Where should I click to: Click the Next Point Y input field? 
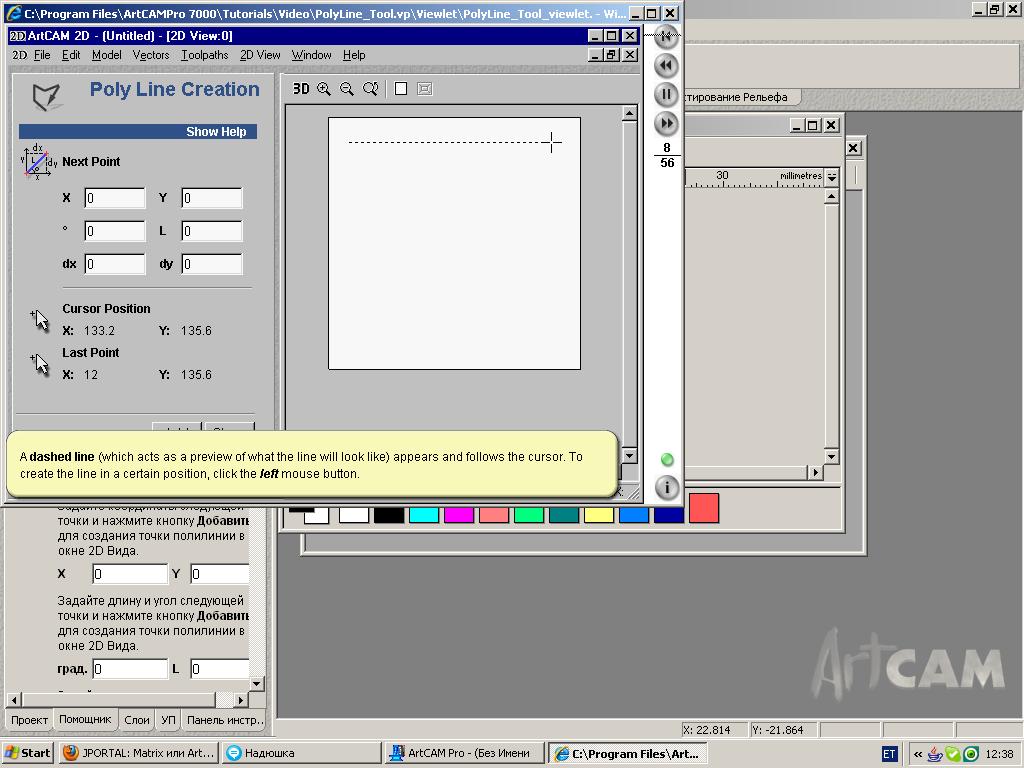coord(212,198)
